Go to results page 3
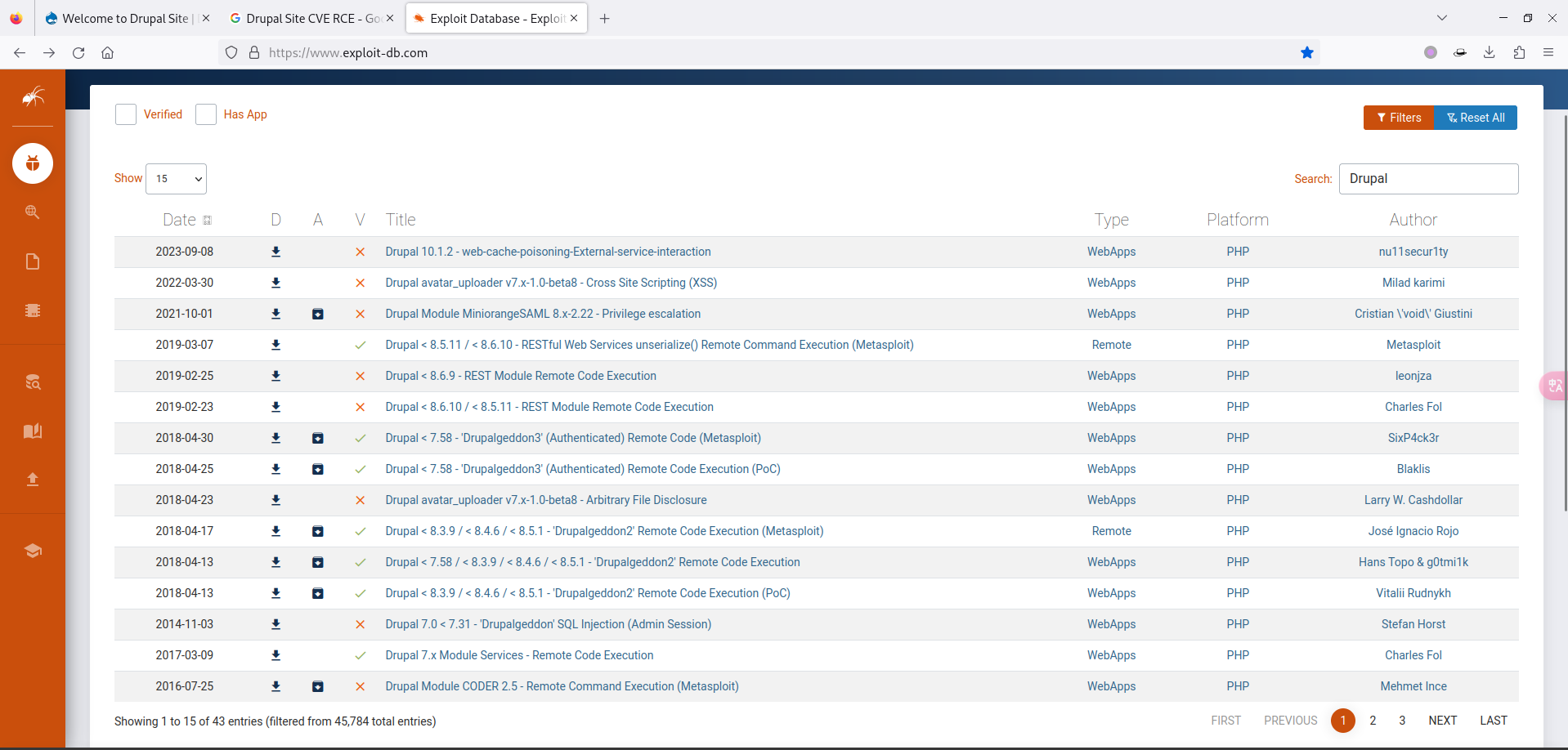This screenshot has height=750, width=1568. tap(1402, 721)
